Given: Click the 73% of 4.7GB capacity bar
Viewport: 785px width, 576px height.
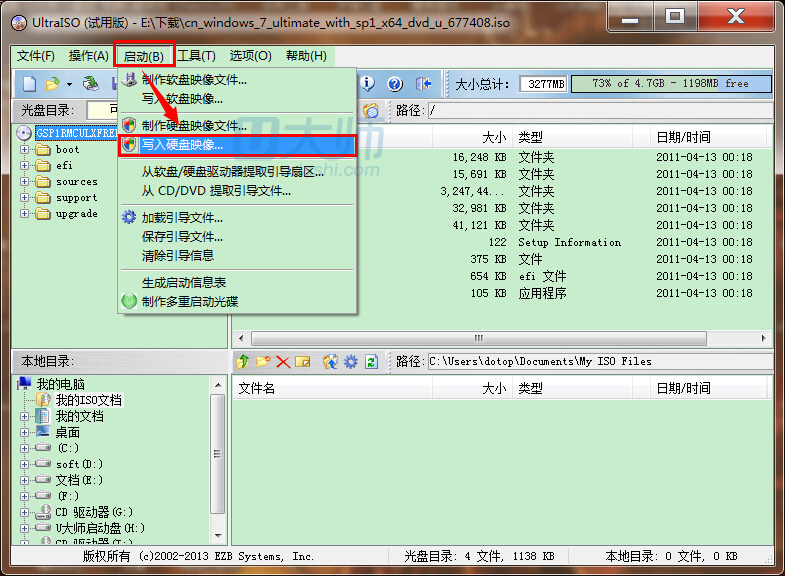Looking at the screenshot, I should [x=671, y=84].
